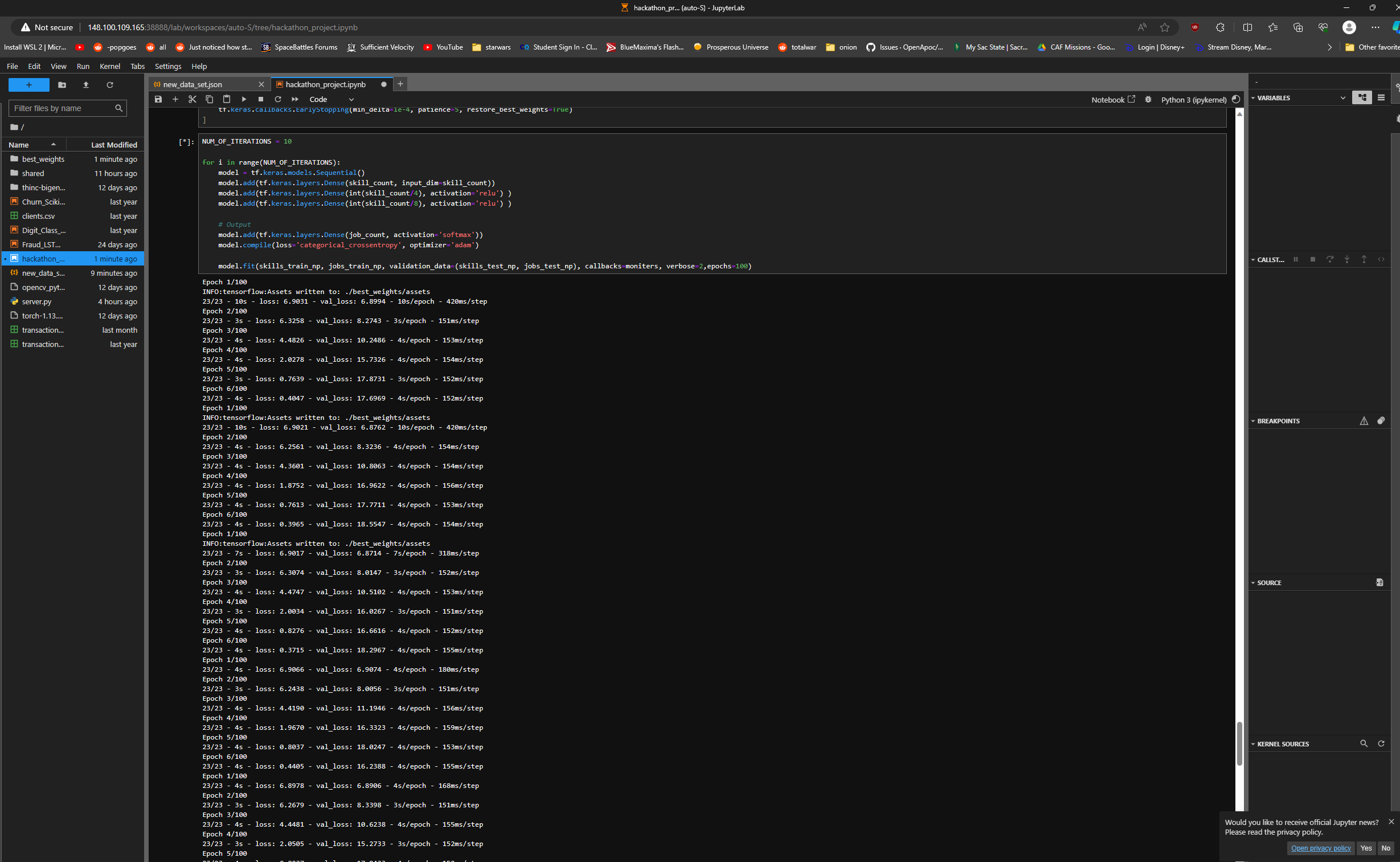Open the cell type Code dropdown
Viewport: 1400px width, 862px height.
pos(331,99)
